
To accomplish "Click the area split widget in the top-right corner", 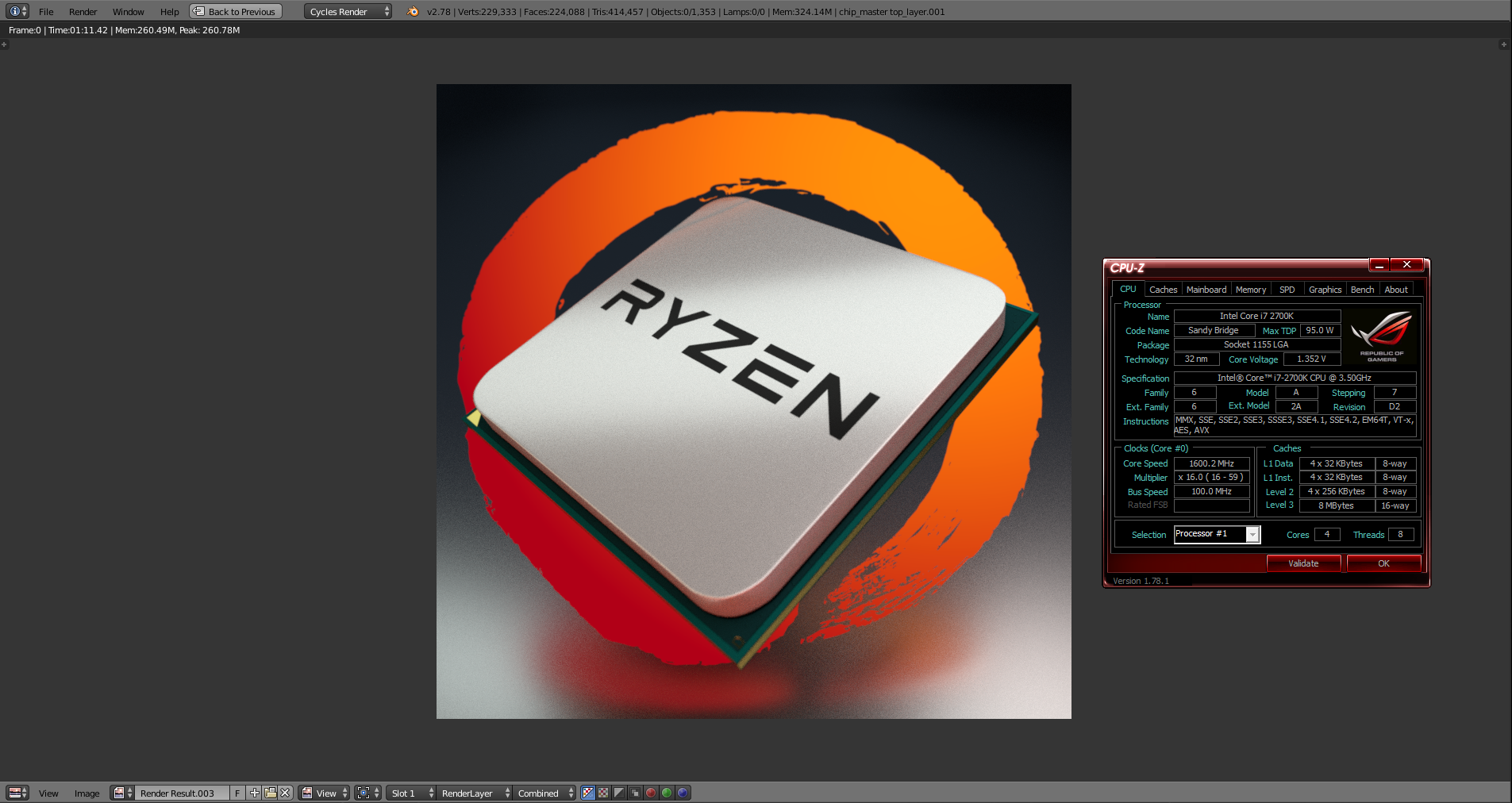I will pyautogui.click(x=1503, y=44).
